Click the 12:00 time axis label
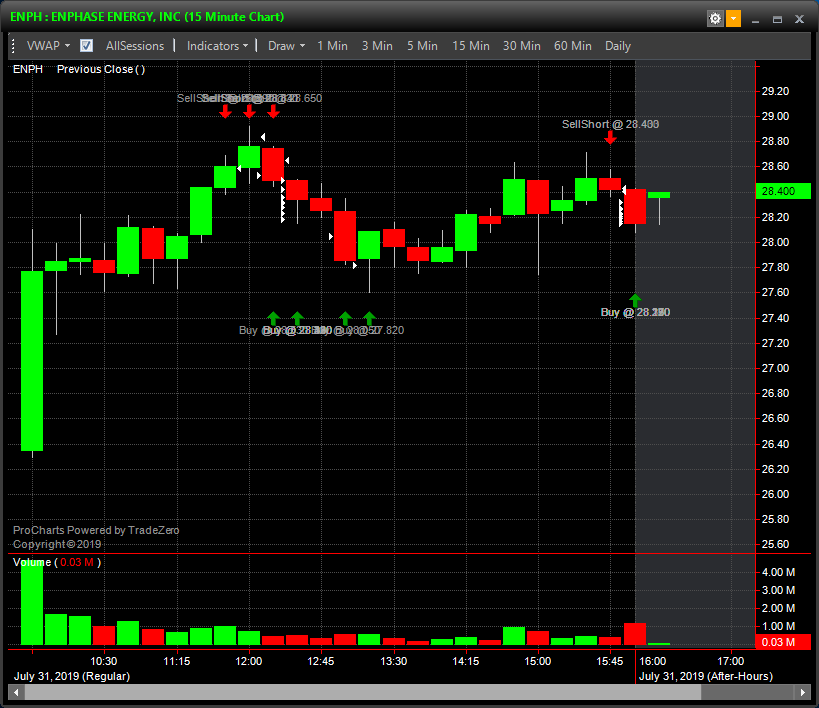This screenshot has height=708, width=819. click(x=249, y=661)
